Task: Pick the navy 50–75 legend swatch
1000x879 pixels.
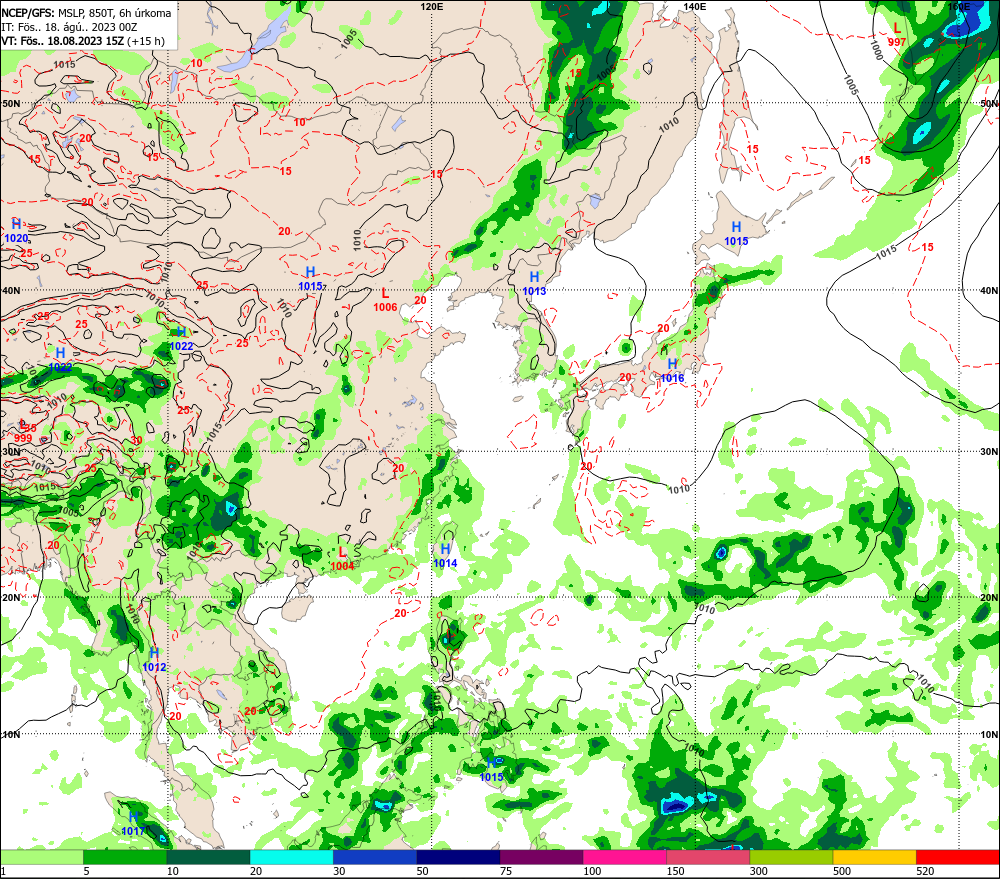Action: pyautogui.click(x=458, y=857)
